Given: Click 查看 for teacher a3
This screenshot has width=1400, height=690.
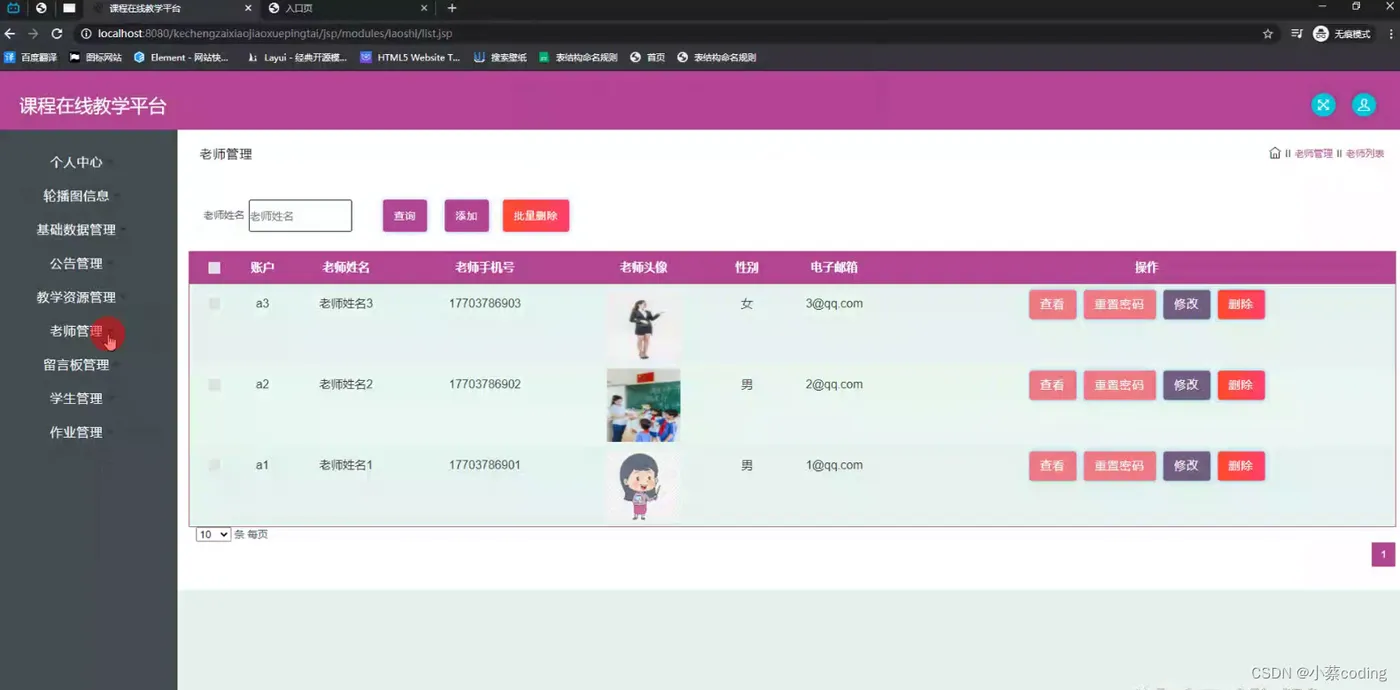Looking at the screenshot, I should coord(1052,304).
